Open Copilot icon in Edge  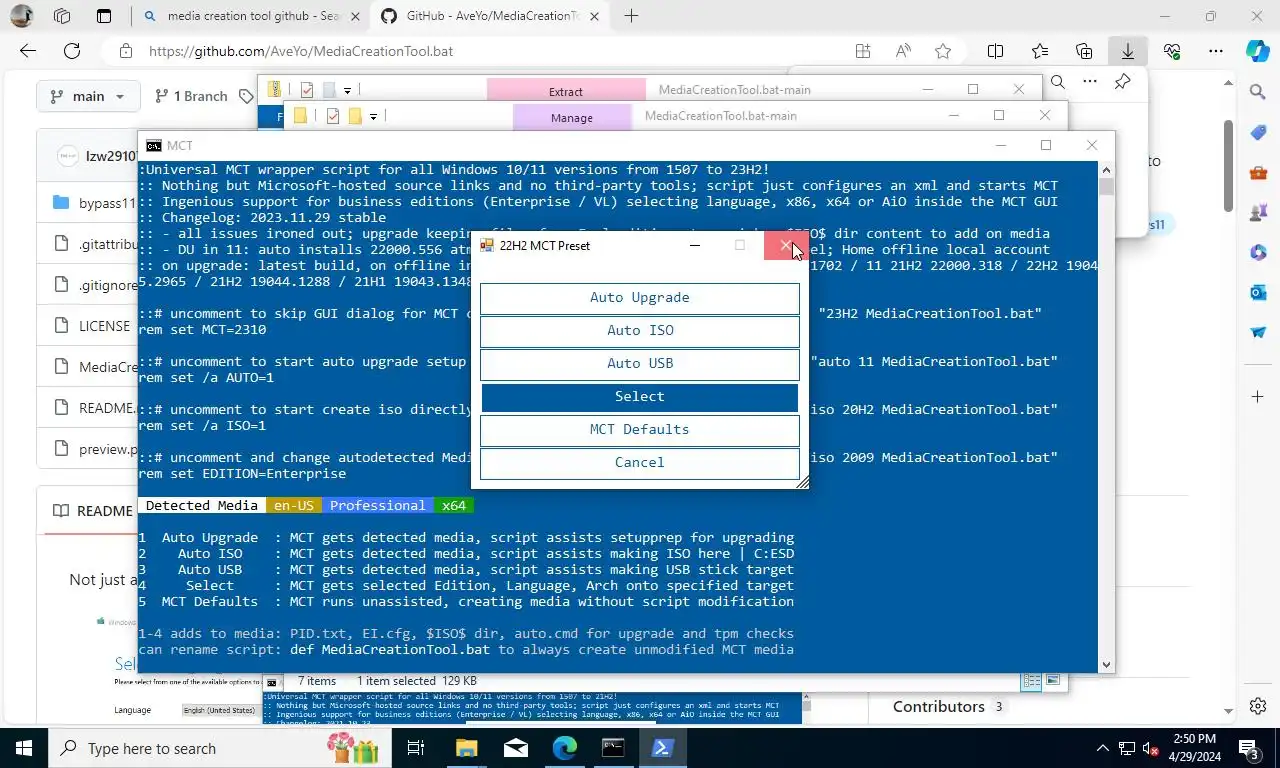click(1258, 51)
